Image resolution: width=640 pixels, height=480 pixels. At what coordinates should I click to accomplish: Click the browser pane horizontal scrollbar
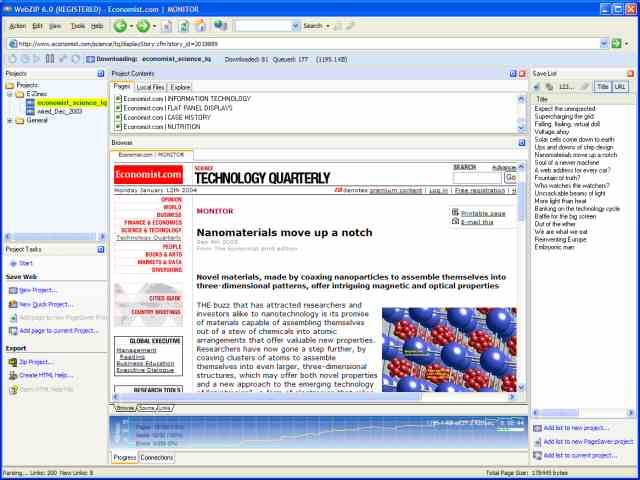(314, 397)
